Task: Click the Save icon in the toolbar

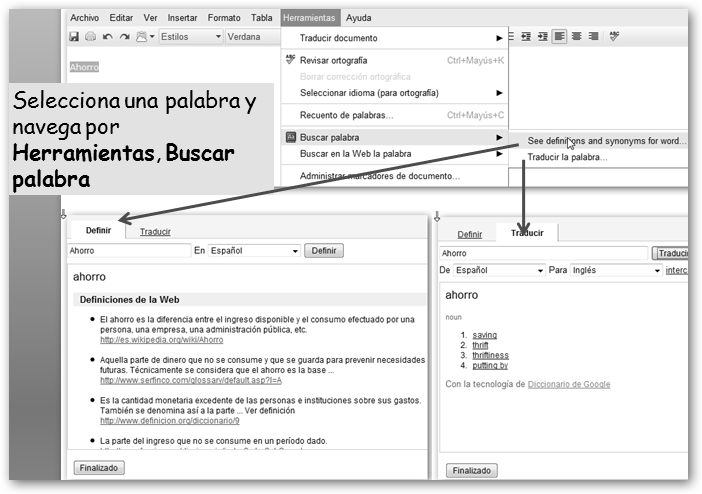Action: [x=74, y=37]
